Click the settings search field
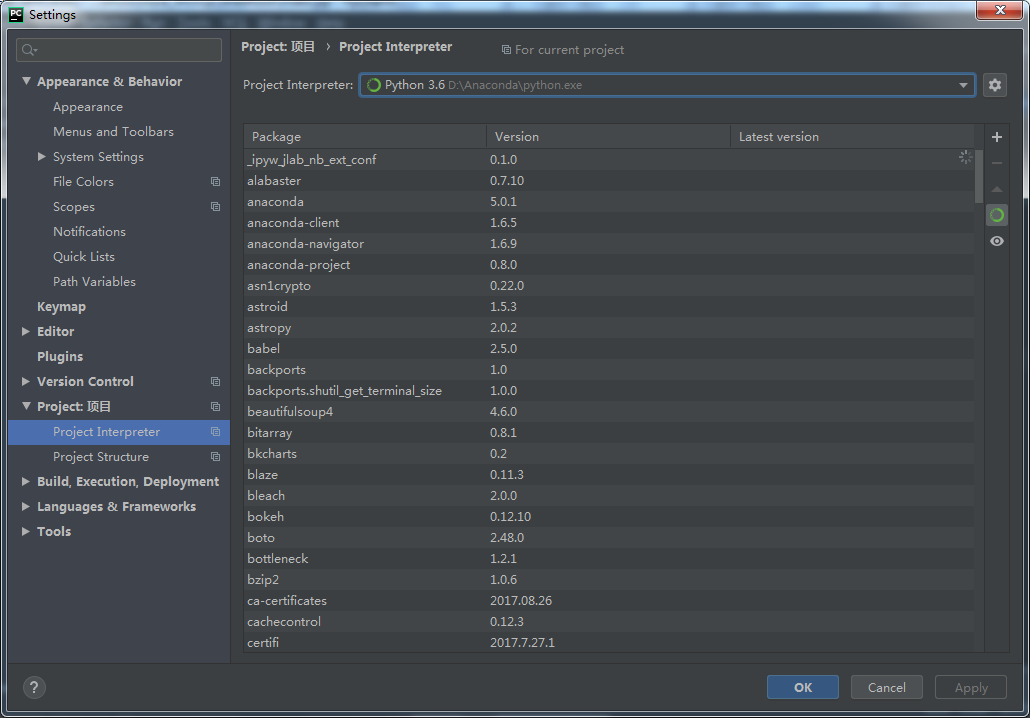Viewport: 1030px width, 718px height. point(119,50)
